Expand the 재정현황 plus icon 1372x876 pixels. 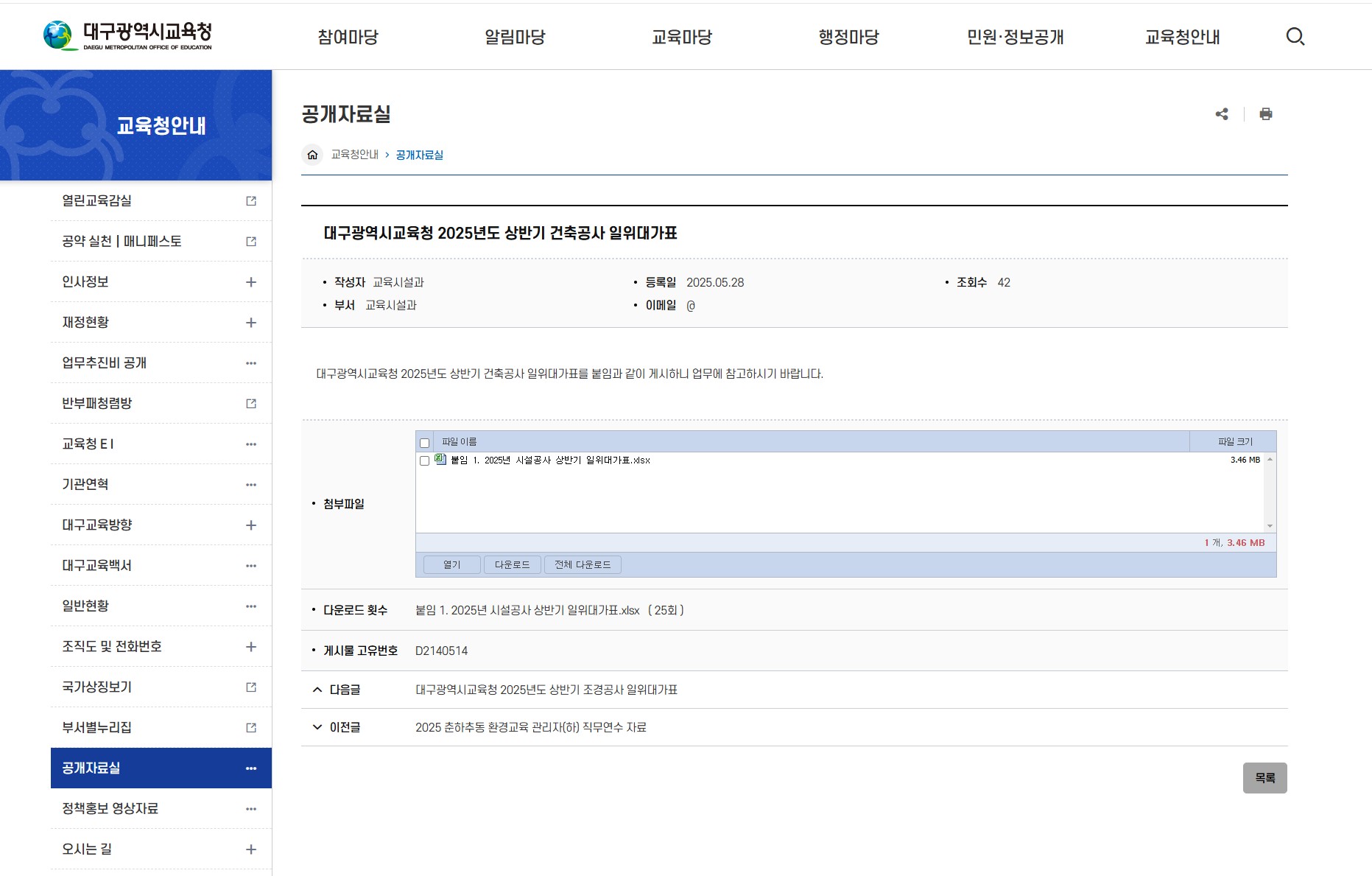(x=251, y=323)
